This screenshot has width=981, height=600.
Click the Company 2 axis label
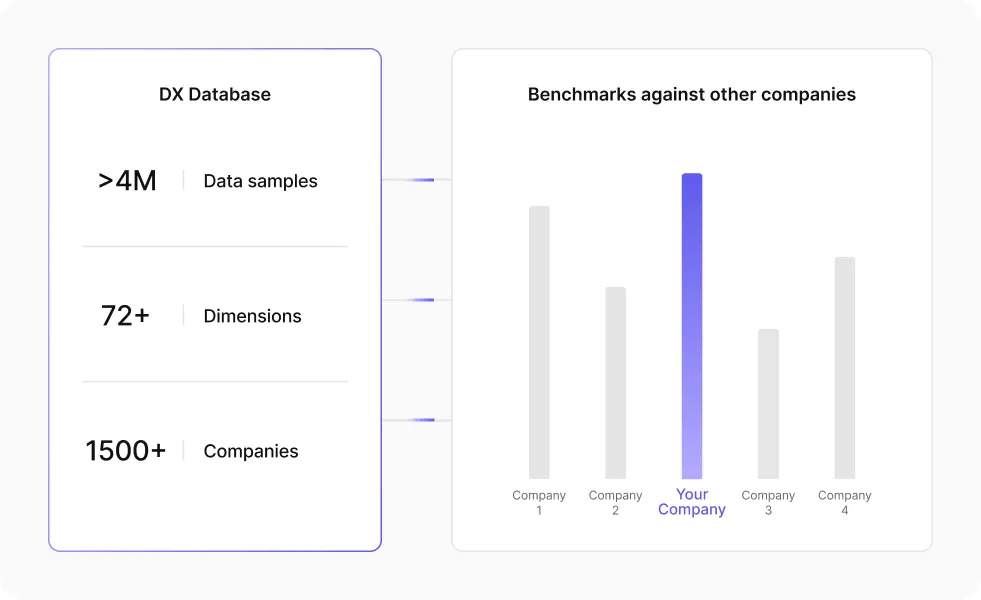point(616,503)
